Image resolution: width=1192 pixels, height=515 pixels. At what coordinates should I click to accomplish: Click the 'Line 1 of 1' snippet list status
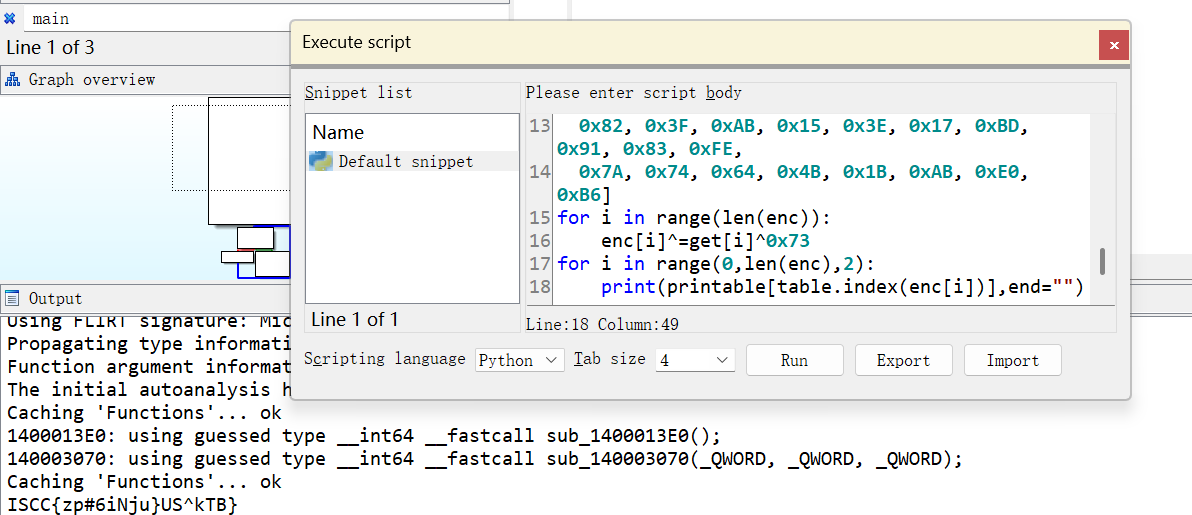[x=355, y=319]
